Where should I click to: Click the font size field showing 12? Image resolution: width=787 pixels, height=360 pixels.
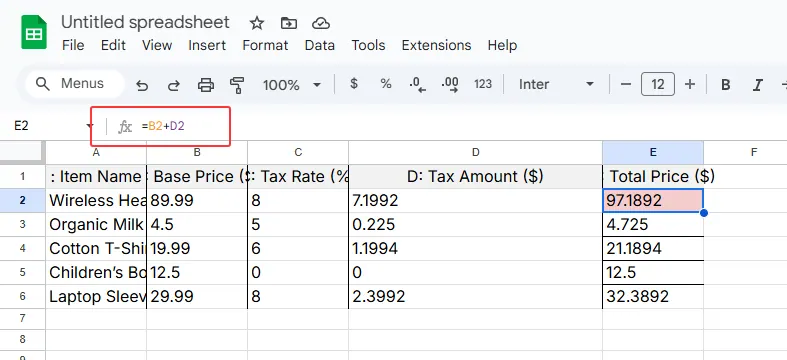(x=658, y=84)
